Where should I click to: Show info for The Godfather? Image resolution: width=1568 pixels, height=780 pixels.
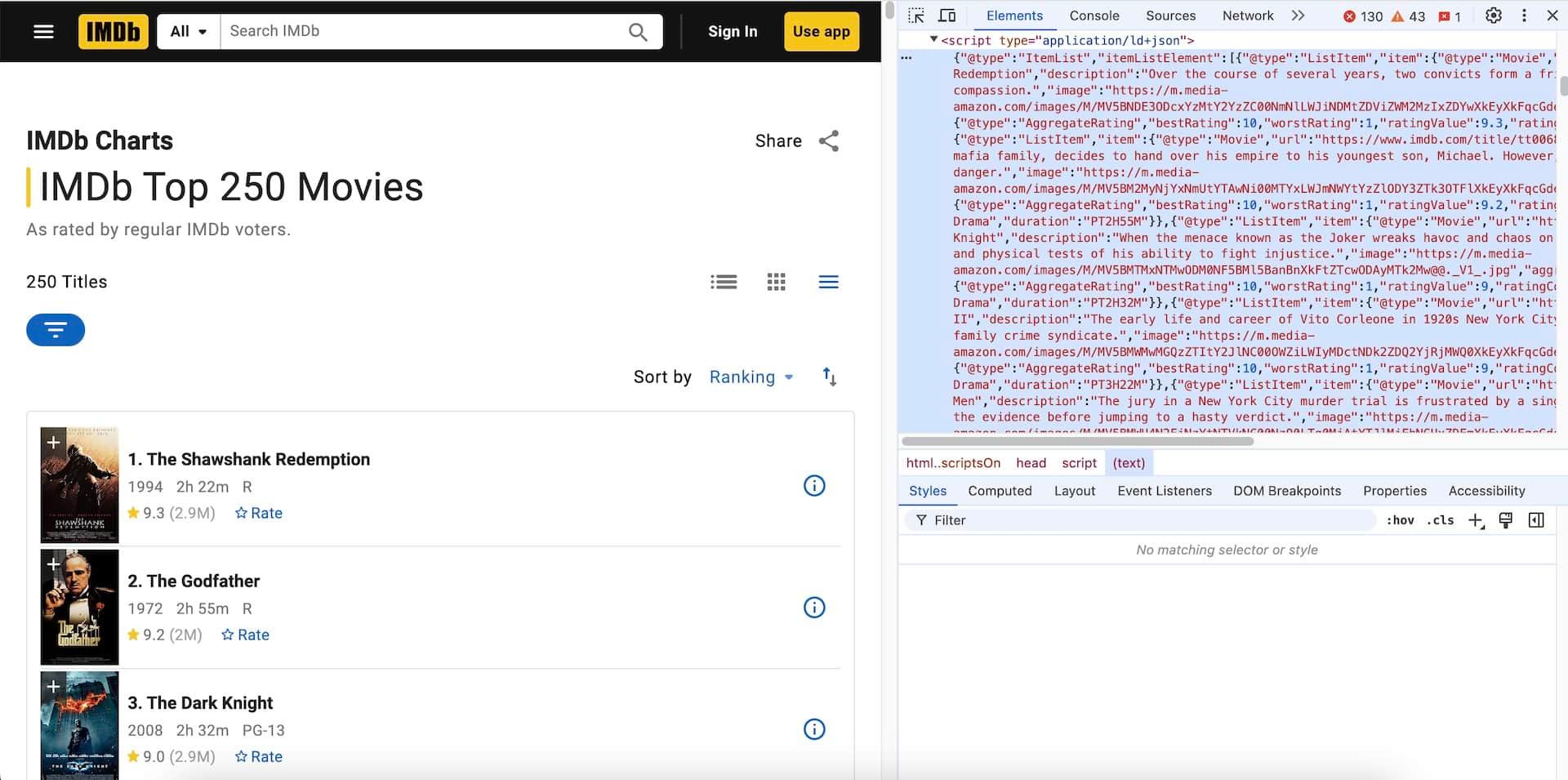[x=814, y=607]
